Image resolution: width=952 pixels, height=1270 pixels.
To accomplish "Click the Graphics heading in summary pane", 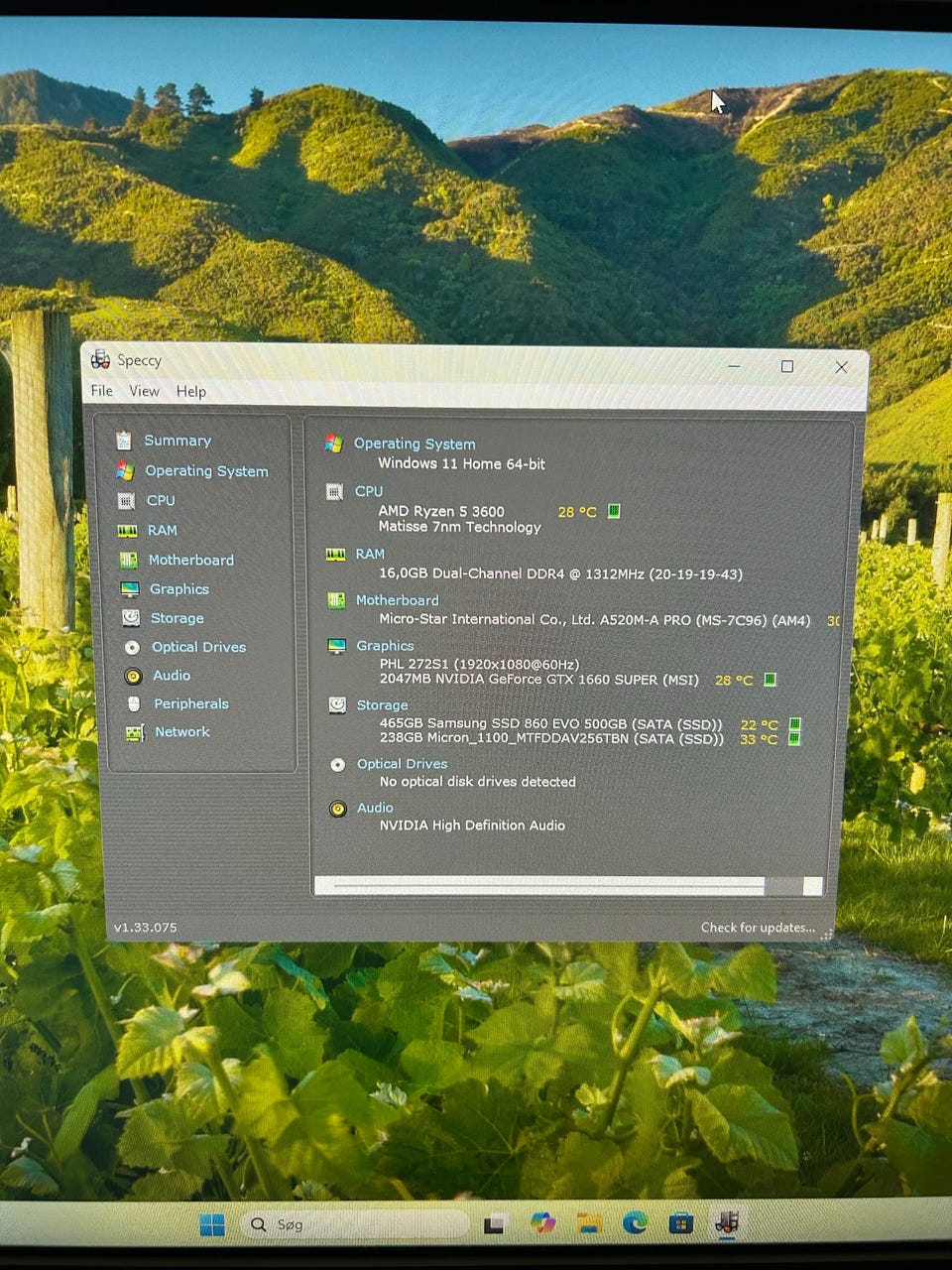I will (385, 646).
